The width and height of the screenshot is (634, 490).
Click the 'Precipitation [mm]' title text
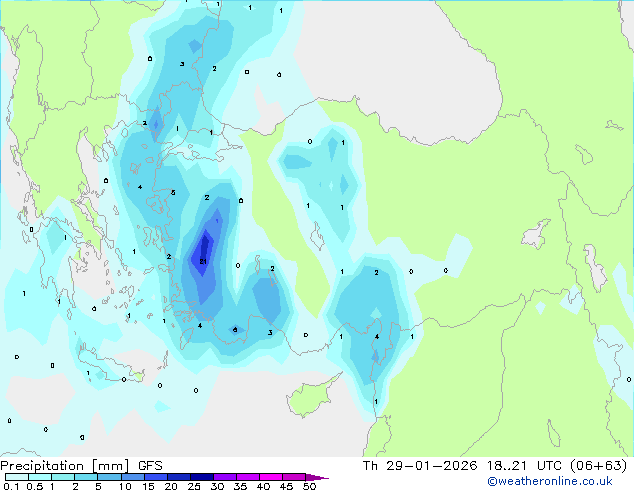tap(65, 466)
